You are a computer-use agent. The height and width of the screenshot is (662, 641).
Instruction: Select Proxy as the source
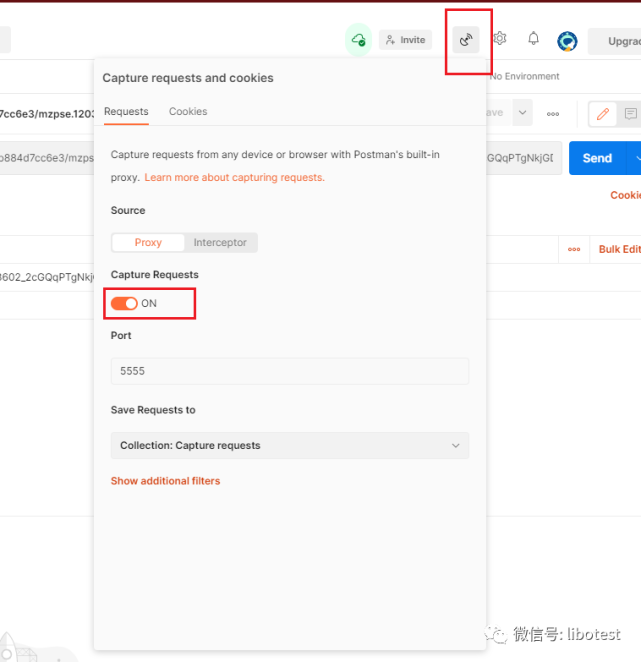click(x=148, y=242)
